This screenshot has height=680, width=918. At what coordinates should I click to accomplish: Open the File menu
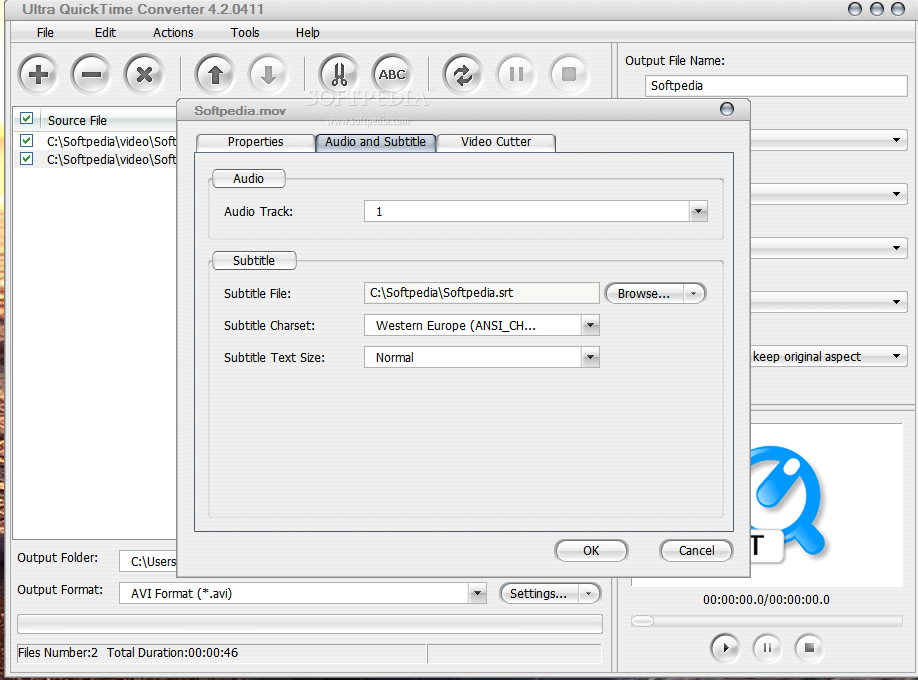click(x=45, y=33)
